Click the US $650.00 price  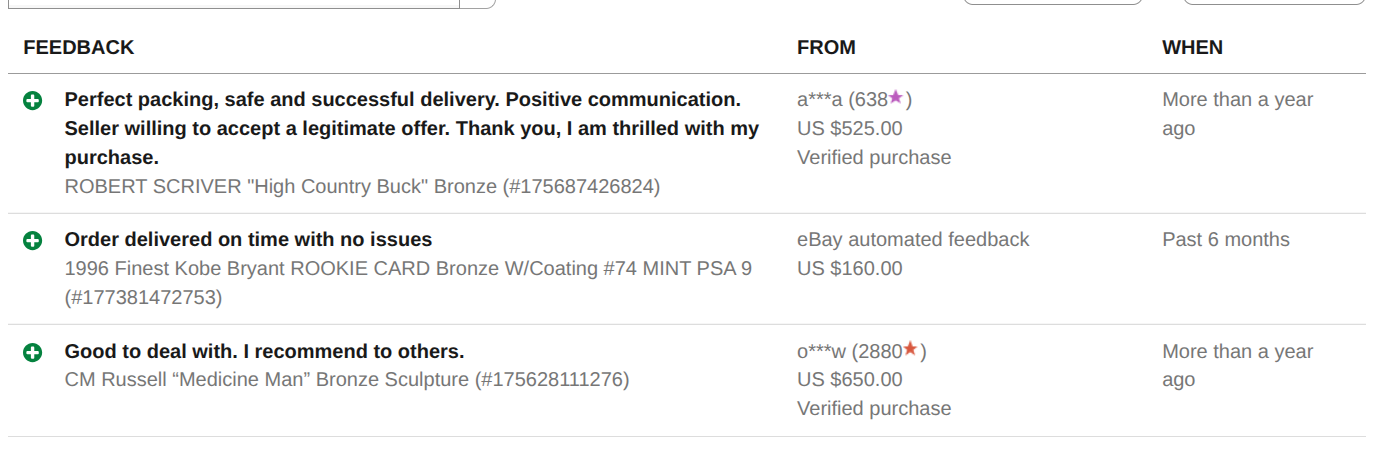[849, 380]
